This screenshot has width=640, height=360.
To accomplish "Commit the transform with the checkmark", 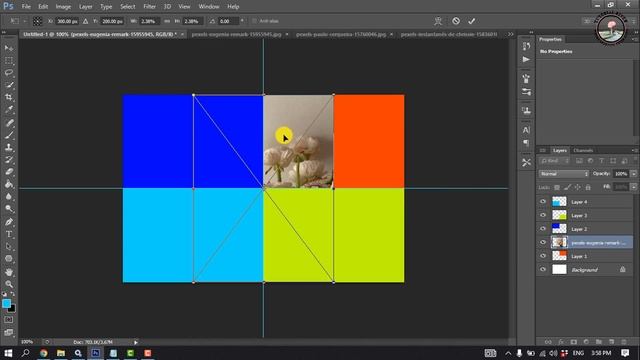I will [471, 21].
